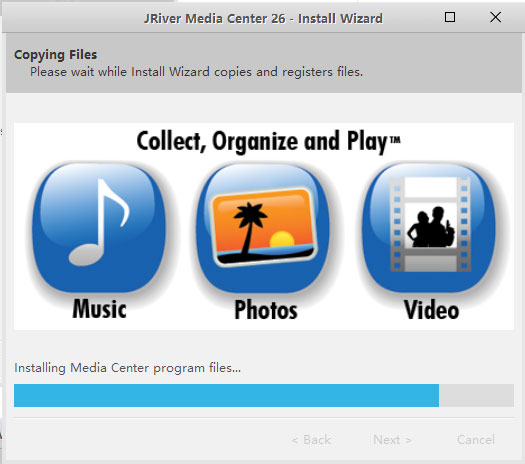Click the Cancel button
The width and height of the screenshot is (525, 464).
[x=476, y=440]
